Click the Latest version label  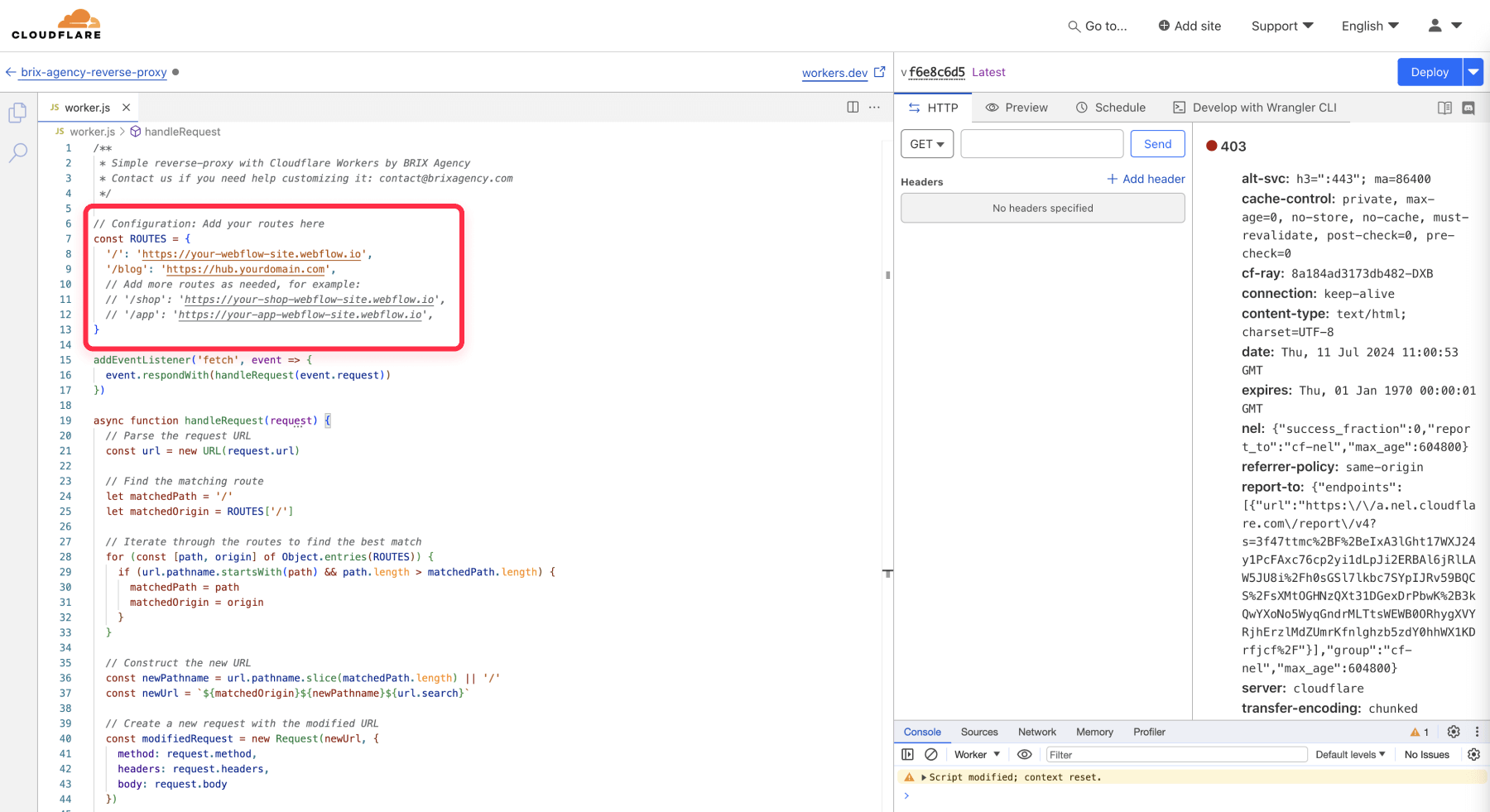point(988,72)
